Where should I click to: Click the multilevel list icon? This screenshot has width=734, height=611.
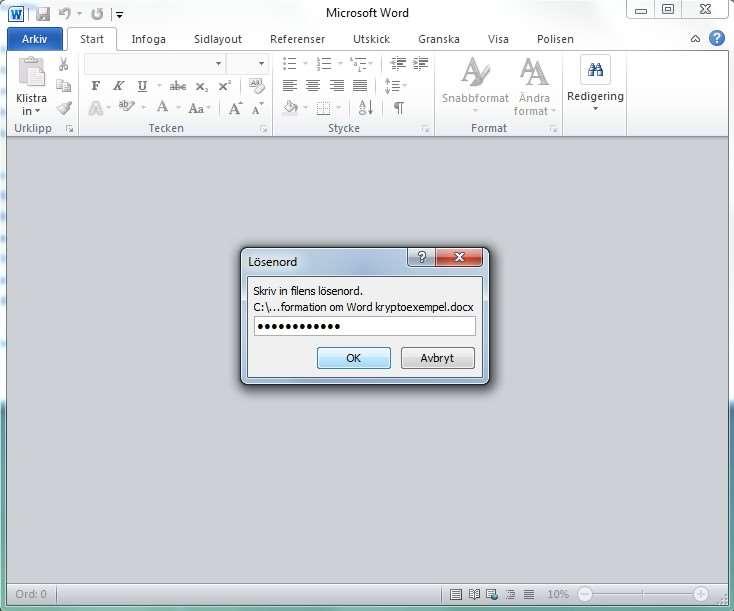(x=359, y=64)
